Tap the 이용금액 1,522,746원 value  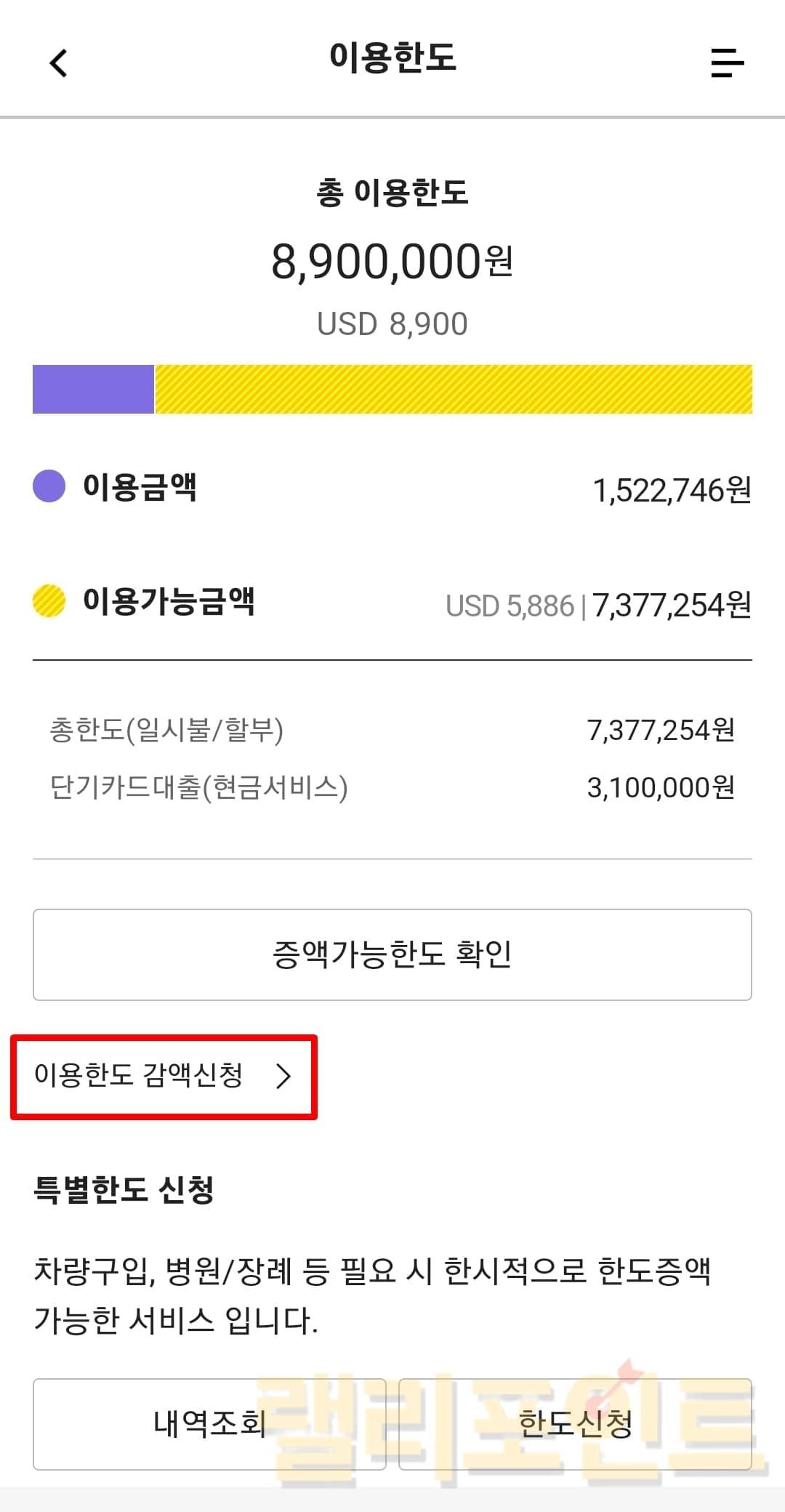click(x=672, y=491)
